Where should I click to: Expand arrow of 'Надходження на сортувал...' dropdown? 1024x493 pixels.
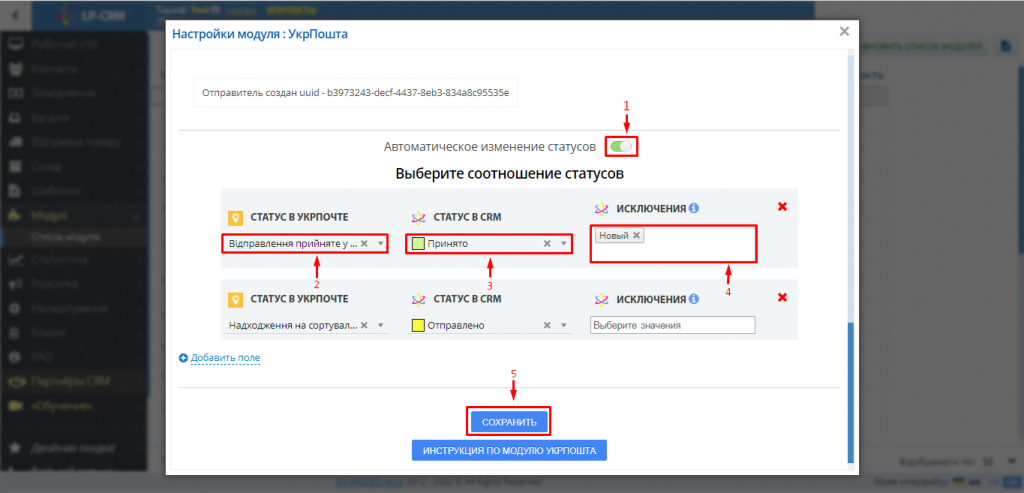[381, 325]
